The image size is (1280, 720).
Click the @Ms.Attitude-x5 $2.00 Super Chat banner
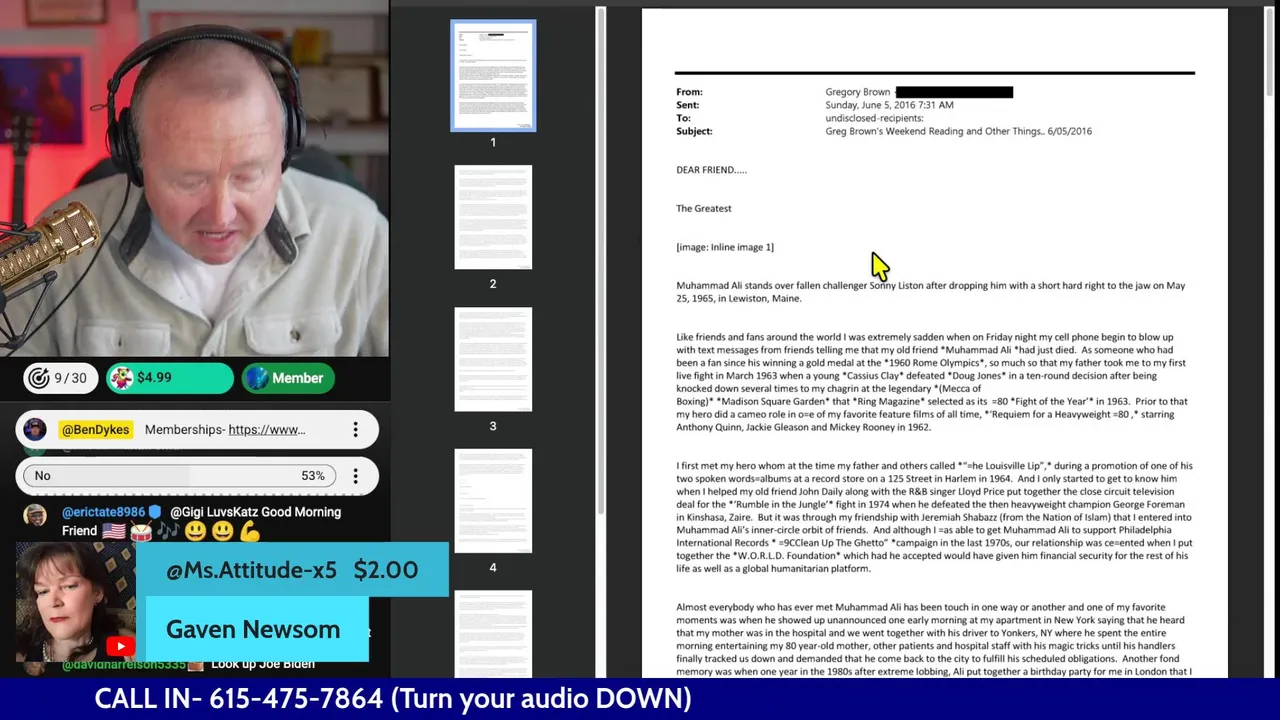click(292, 570)
